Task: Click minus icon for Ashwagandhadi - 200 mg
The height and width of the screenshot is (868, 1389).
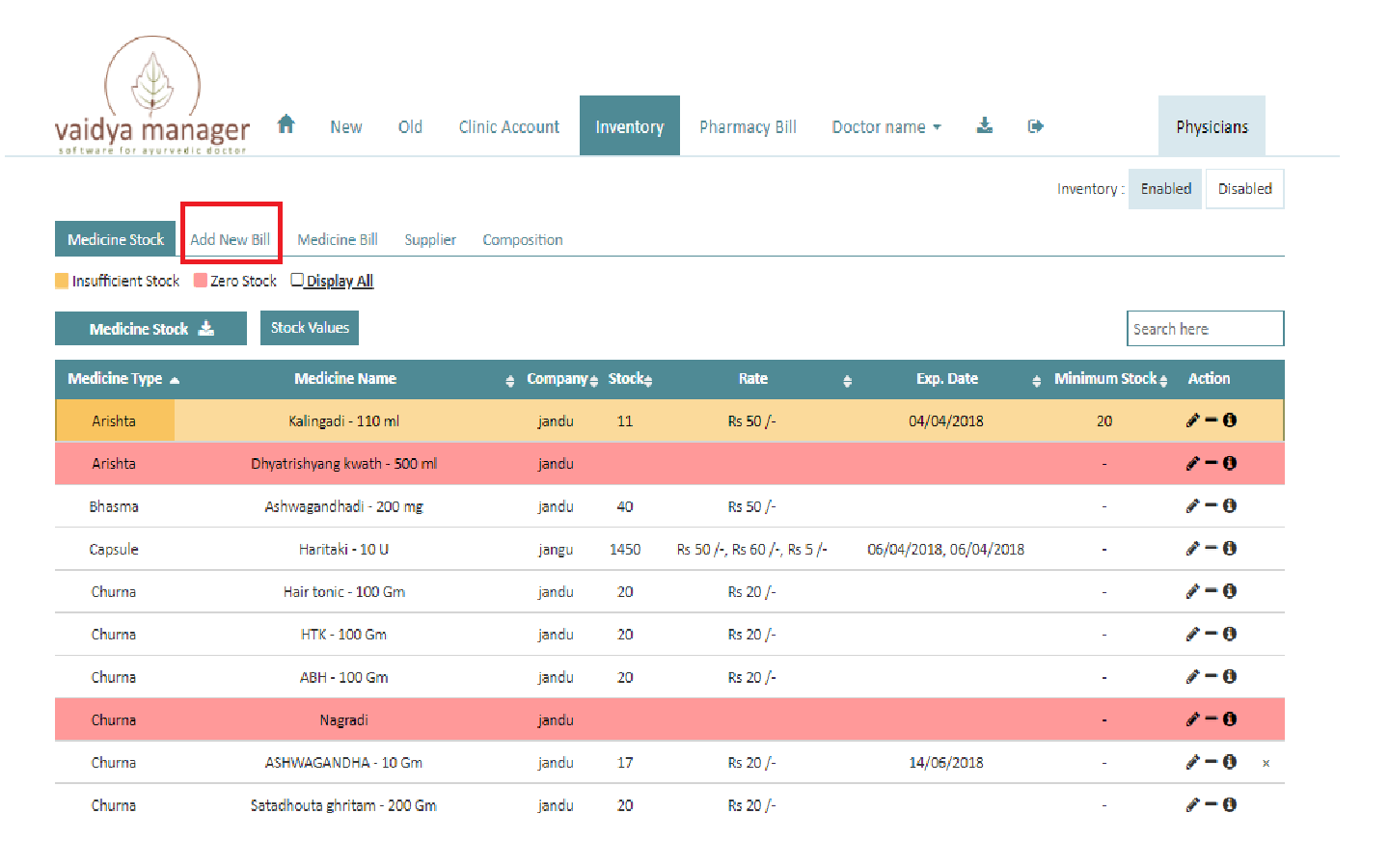Action: click(x=1212, y=505)
